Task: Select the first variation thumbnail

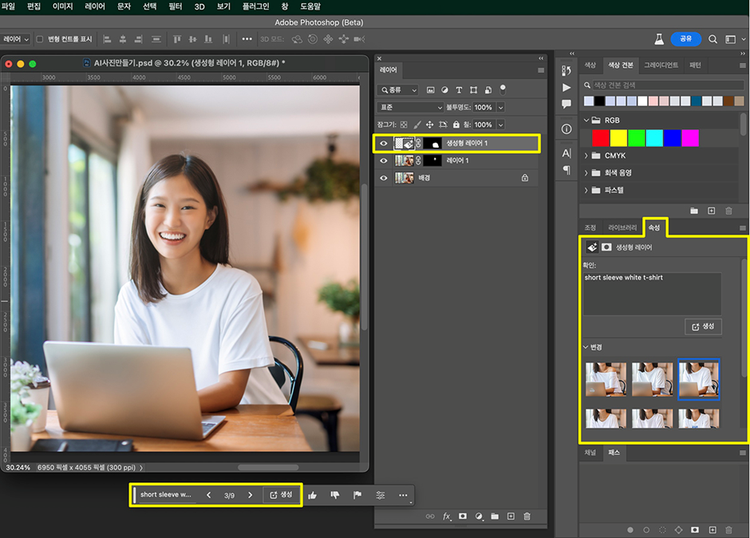Action: [x=606, y=378]
